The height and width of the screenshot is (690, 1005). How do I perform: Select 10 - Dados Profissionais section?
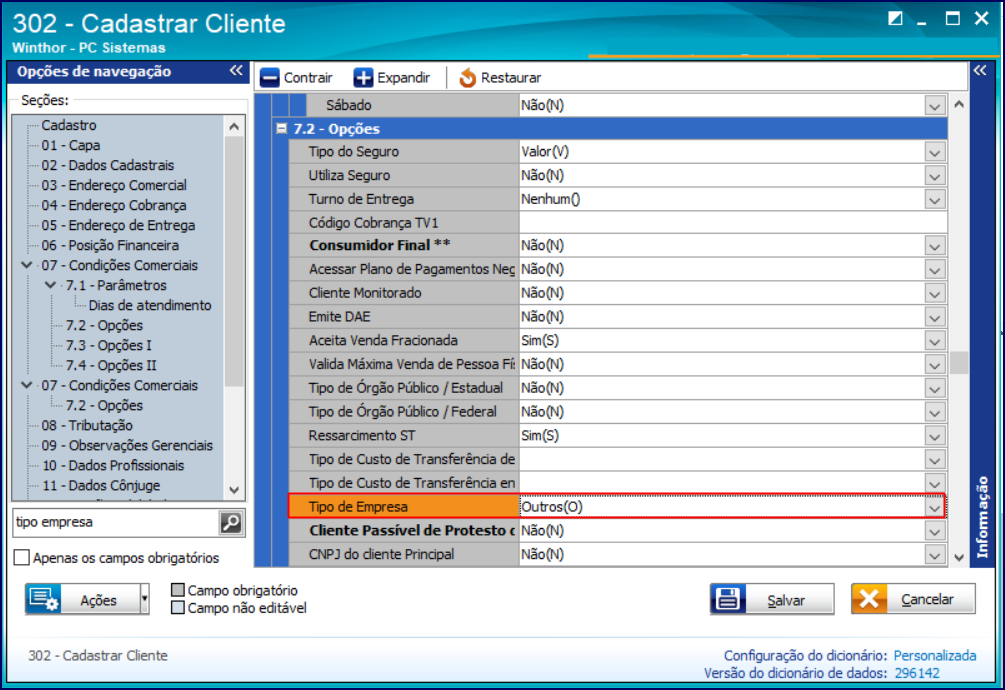[x=113, y=466]
